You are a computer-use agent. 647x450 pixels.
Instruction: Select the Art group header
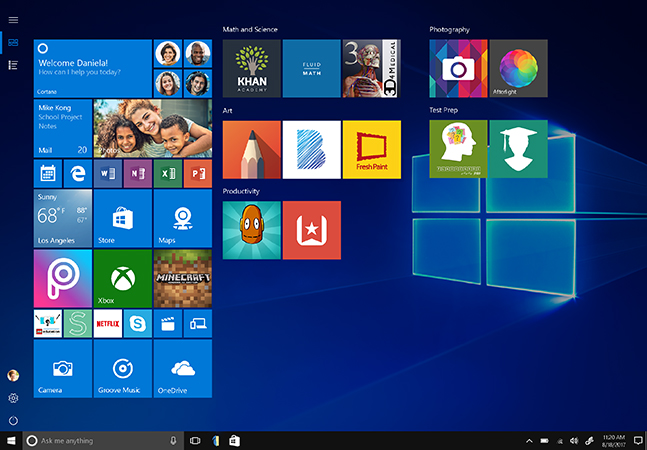point(227,110)
